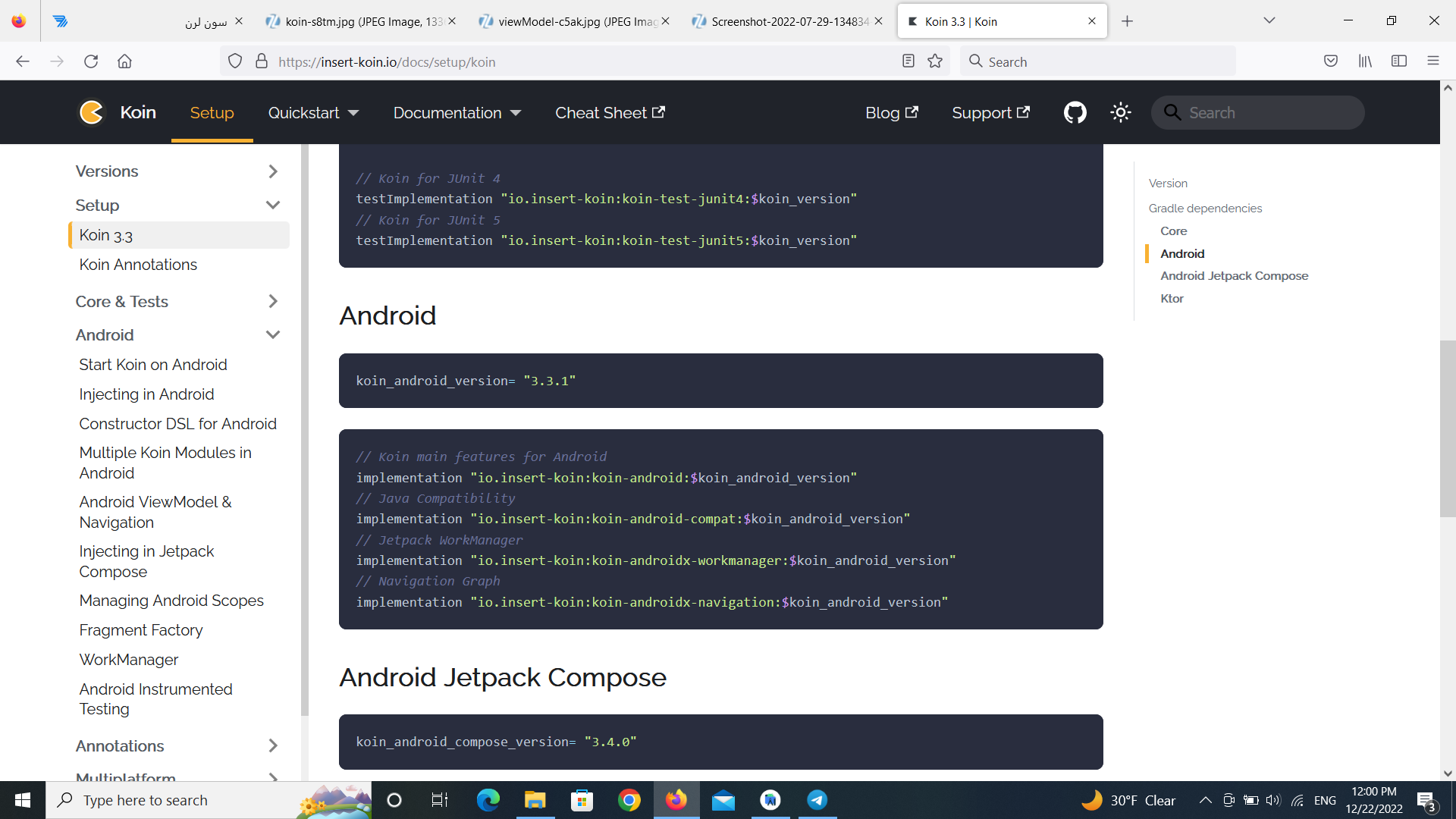Open Constructor DSL for Android page
Screen dimensions: 1456x819
[177, 424]
